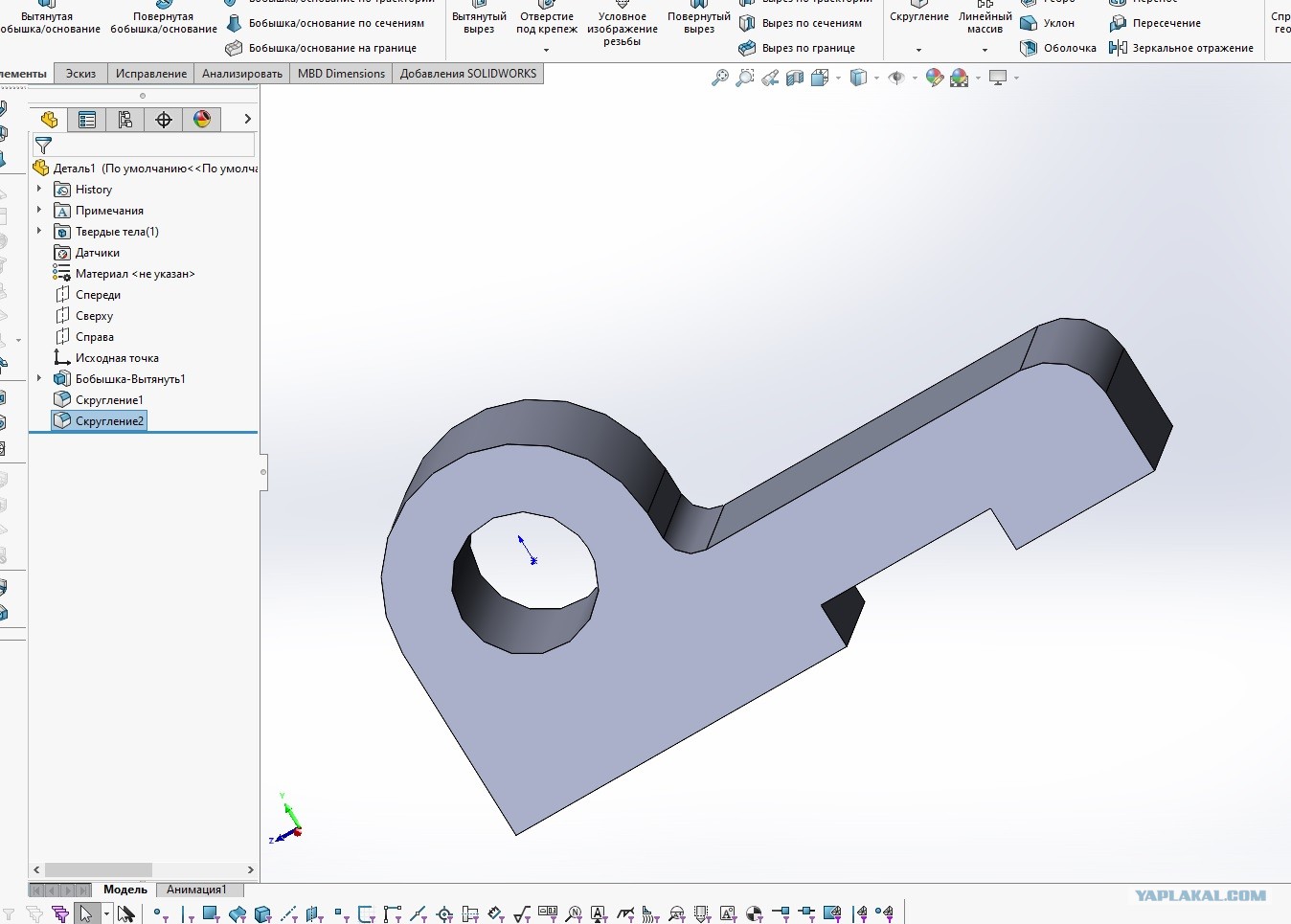
Task: Click the Previous View icon
Action: (x=770, y=78)
